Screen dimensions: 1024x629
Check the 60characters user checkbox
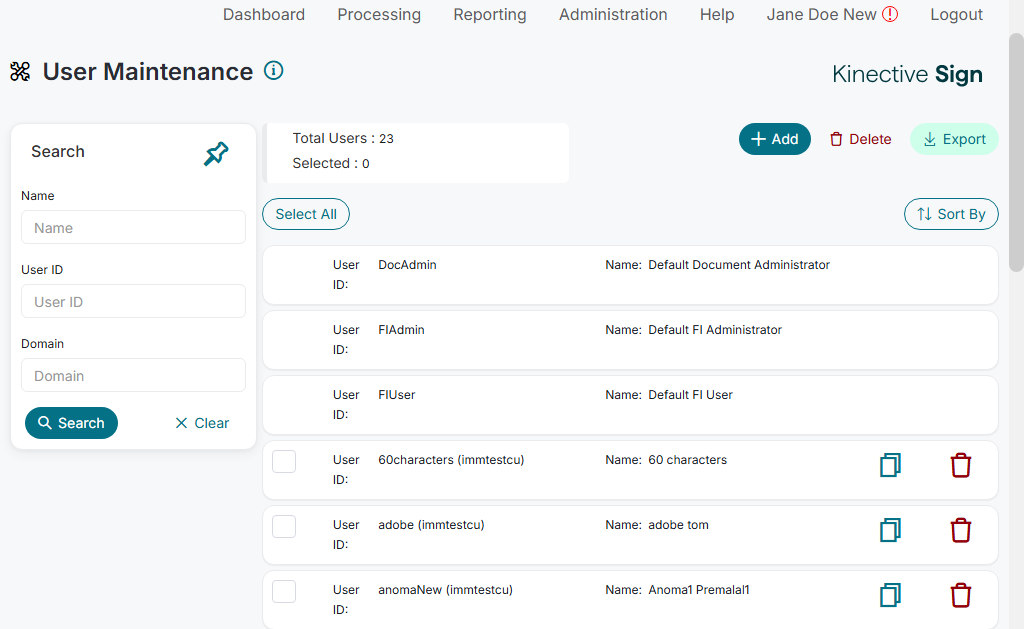pos(284,461)
